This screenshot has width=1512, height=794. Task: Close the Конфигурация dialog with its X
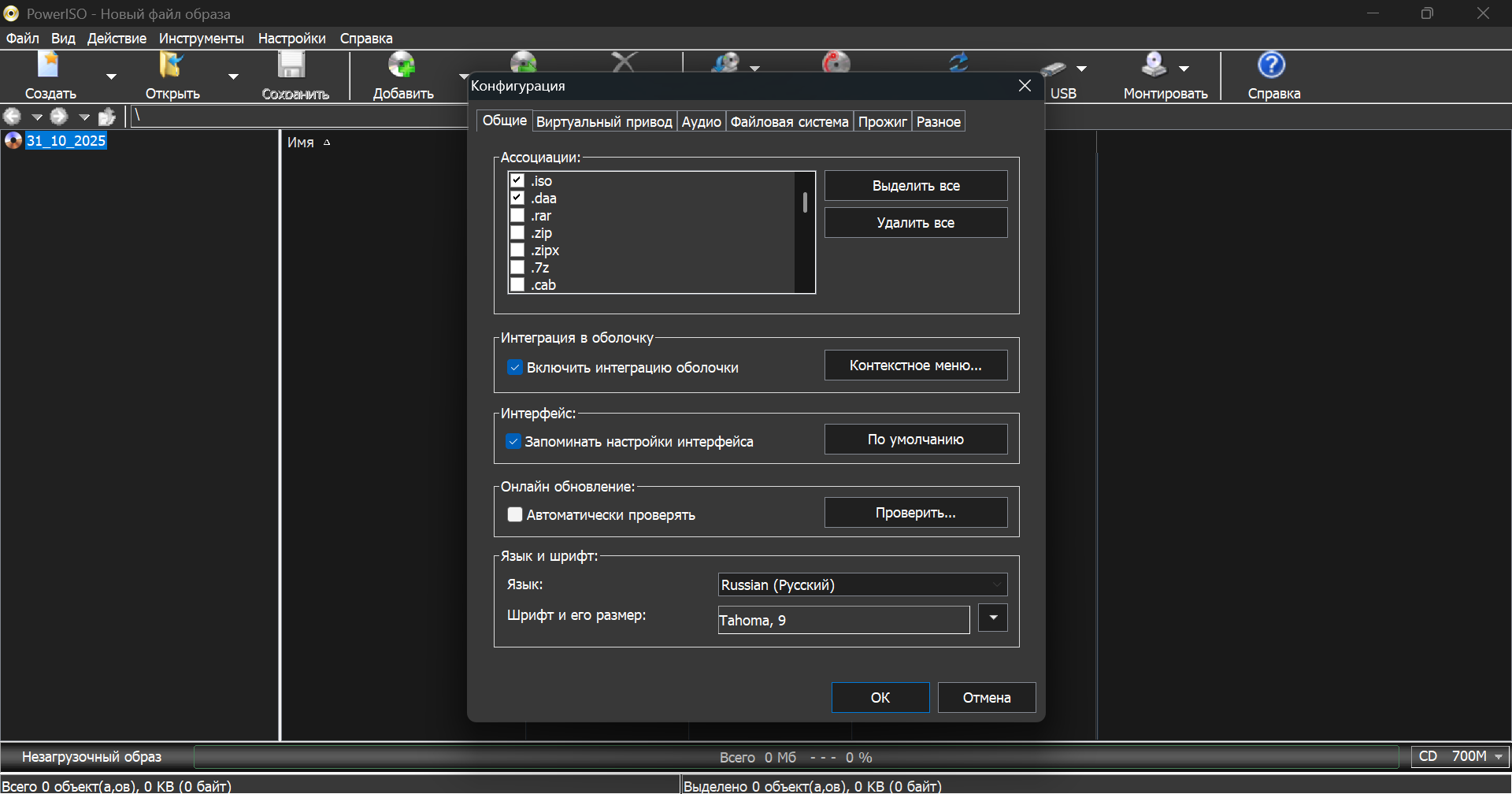pyautogui.click(x=1025, y=85)
